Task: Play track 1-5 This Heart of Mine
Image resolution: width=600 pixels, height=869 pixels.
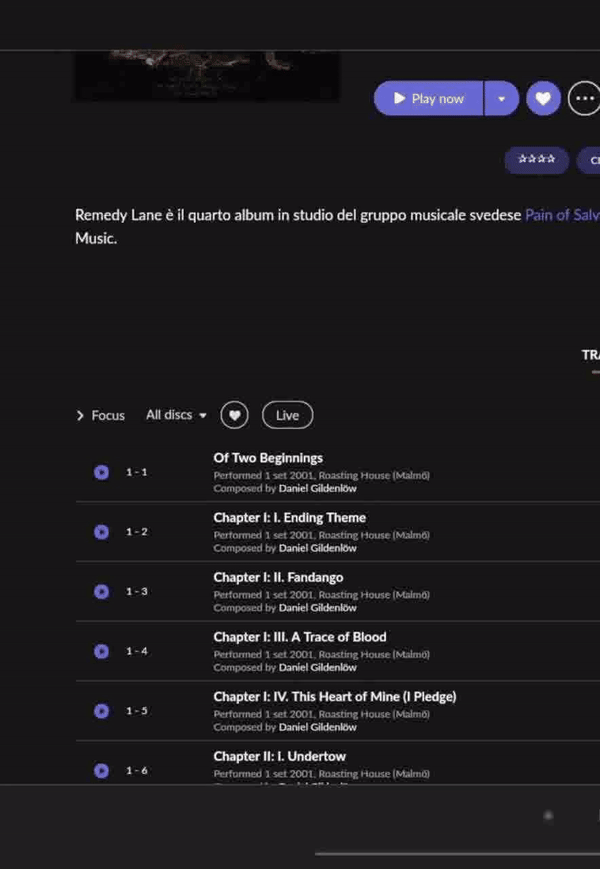Action: point(101,711)
